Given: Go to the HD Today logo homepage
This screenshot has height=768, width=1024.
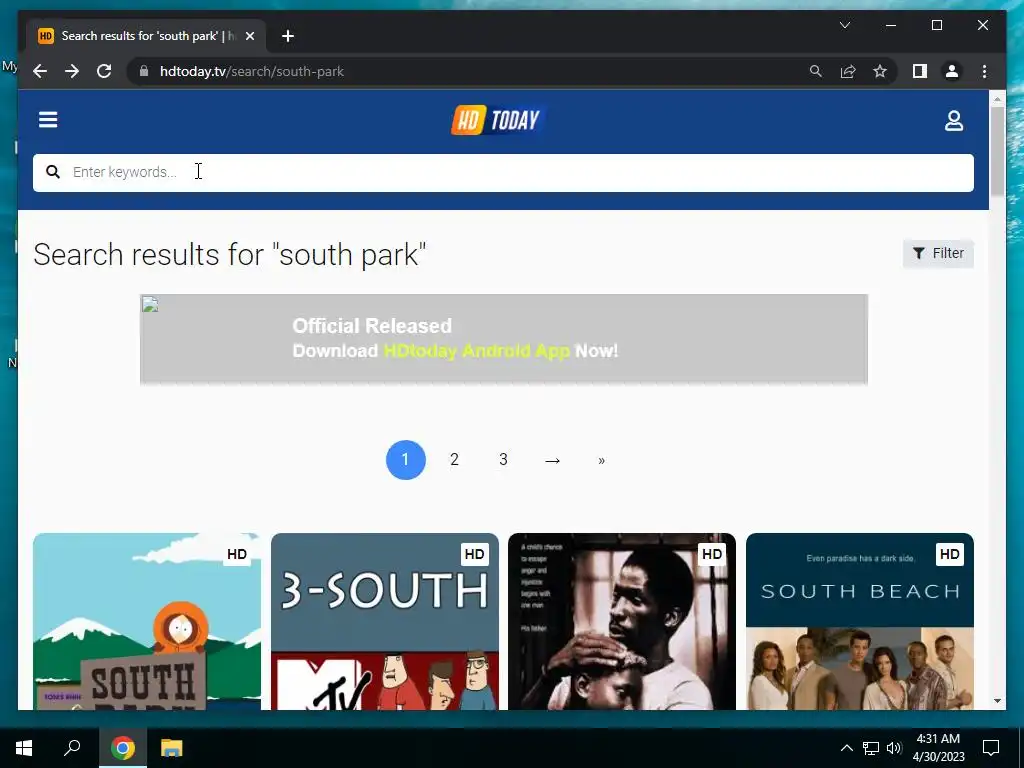Looking at the screenshot, I should [x=498, y=120].
